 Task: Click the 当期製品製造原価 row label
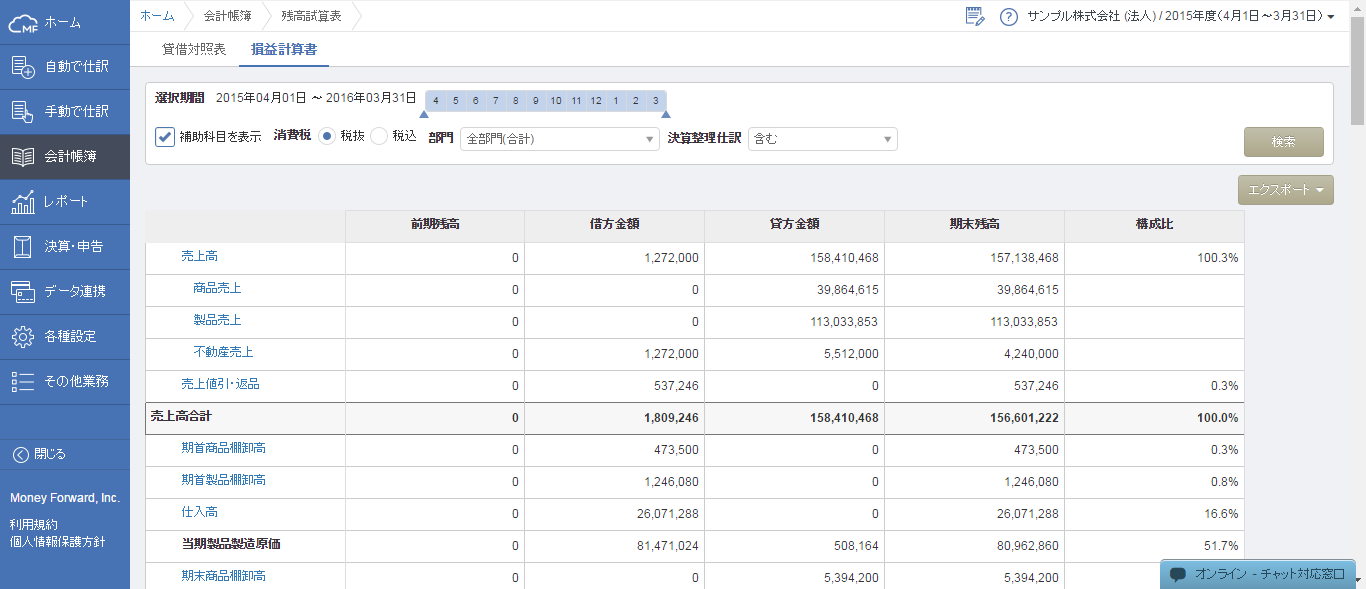(x=231, y=545)
